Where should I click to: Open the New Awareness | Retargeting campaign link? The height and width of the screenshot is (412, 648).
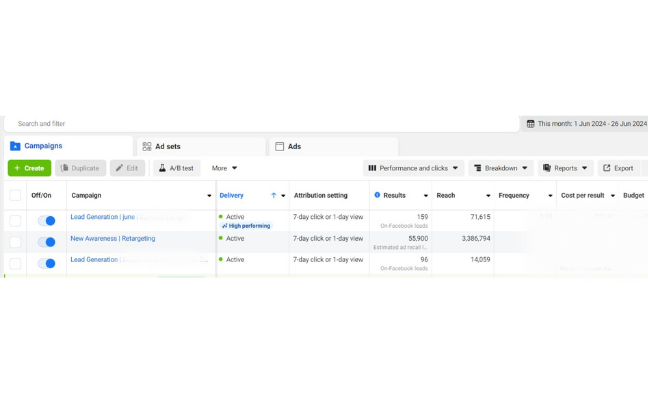(111, 239)
